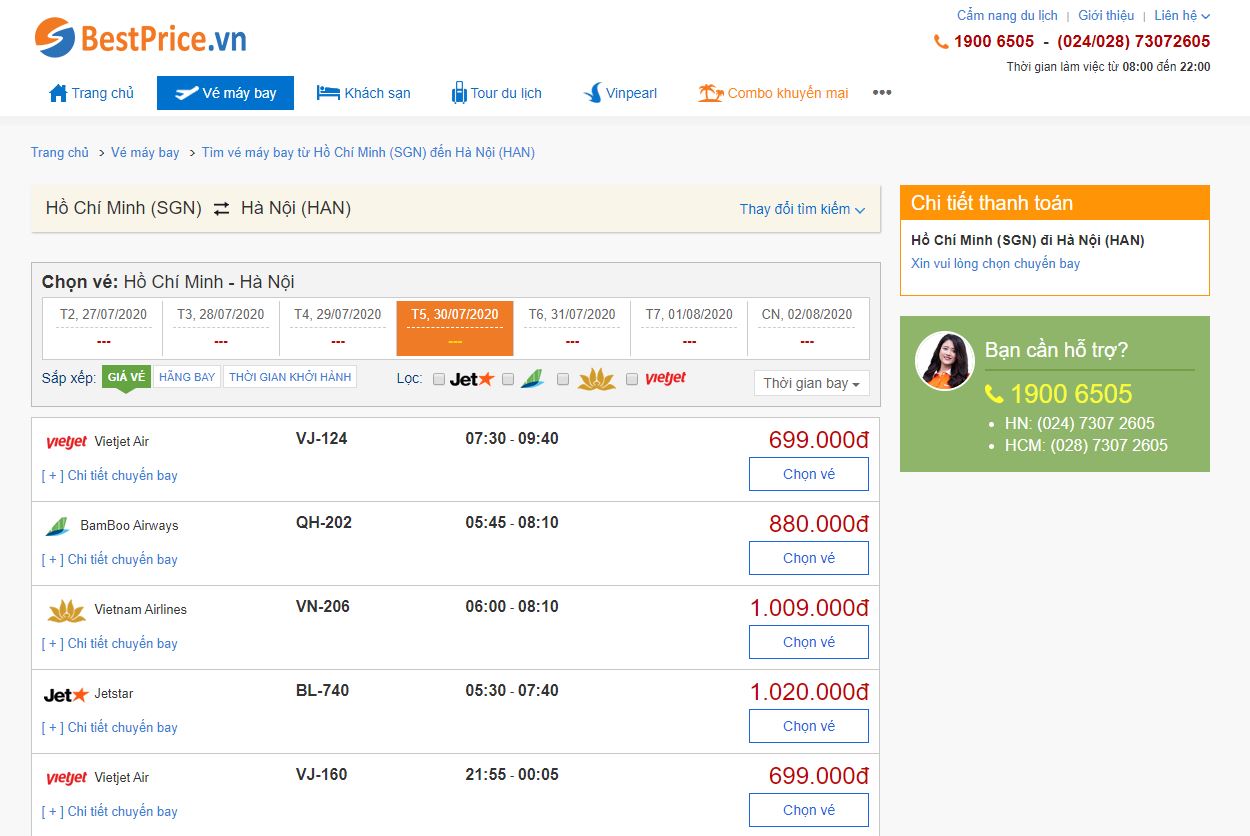Click the palm tree icon for Combo khuyến mại
The width and height of the screenshot is (1250, 836).
(x=711, y=93)
